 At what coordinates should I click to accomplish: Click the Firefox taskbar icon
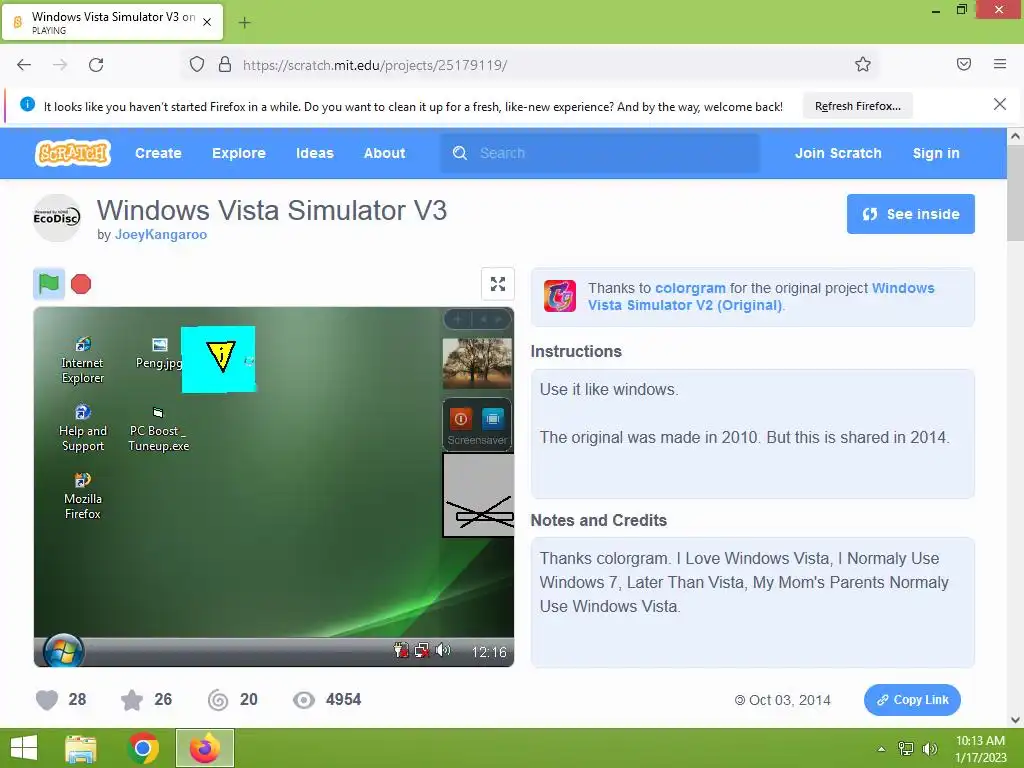pyautogui.click(x=204, y=748)
